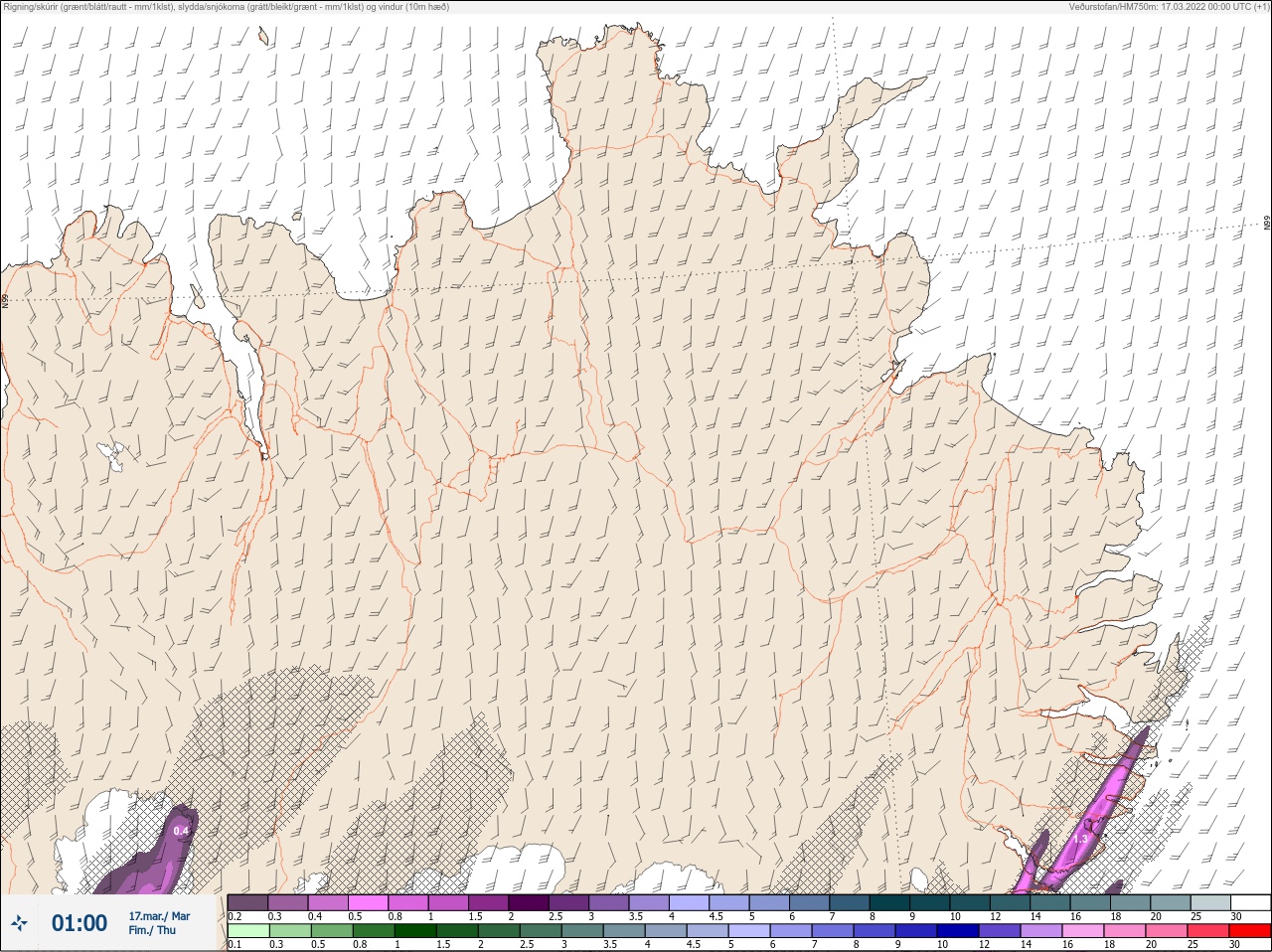Select upper legend swatch between 4 and 4.5

pos(690,902)
